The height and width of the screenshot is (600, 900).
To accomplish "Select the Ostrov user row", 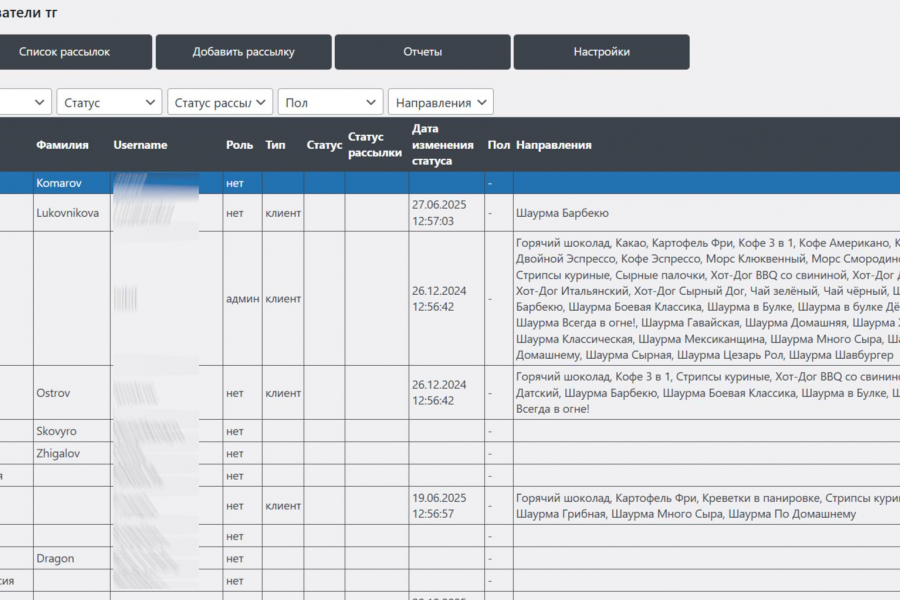I will click(450, 393).
